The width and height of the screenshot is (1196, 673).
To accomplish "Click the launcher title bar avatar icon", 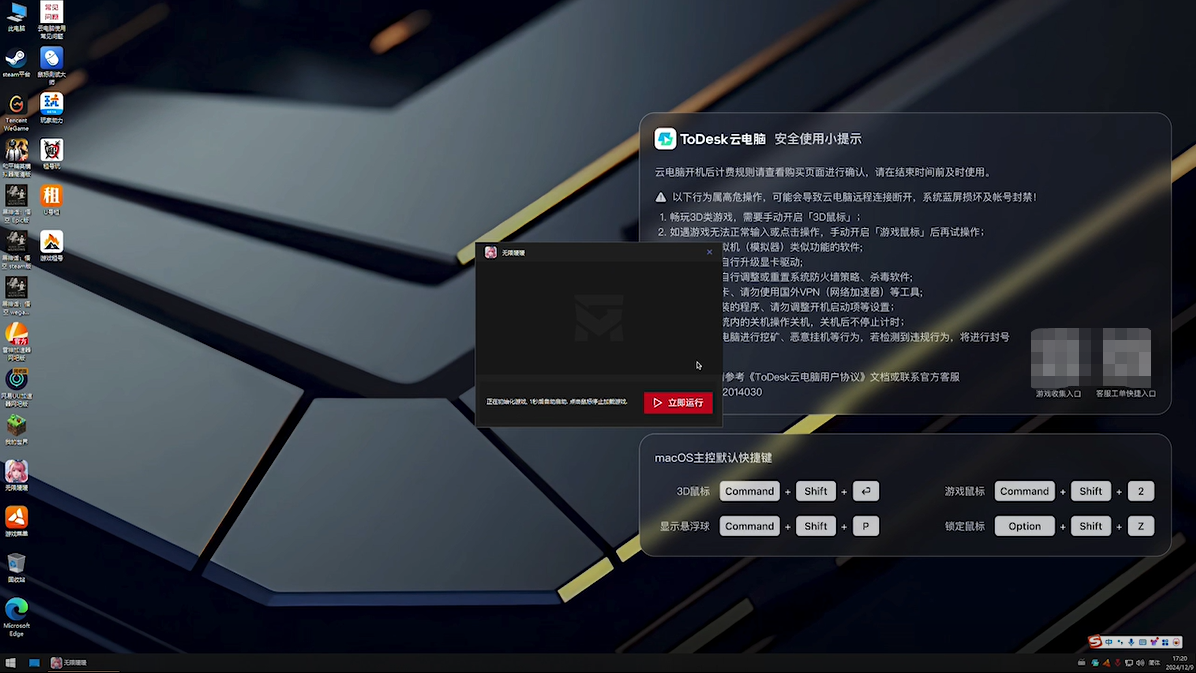I will (x=490, y=253).
